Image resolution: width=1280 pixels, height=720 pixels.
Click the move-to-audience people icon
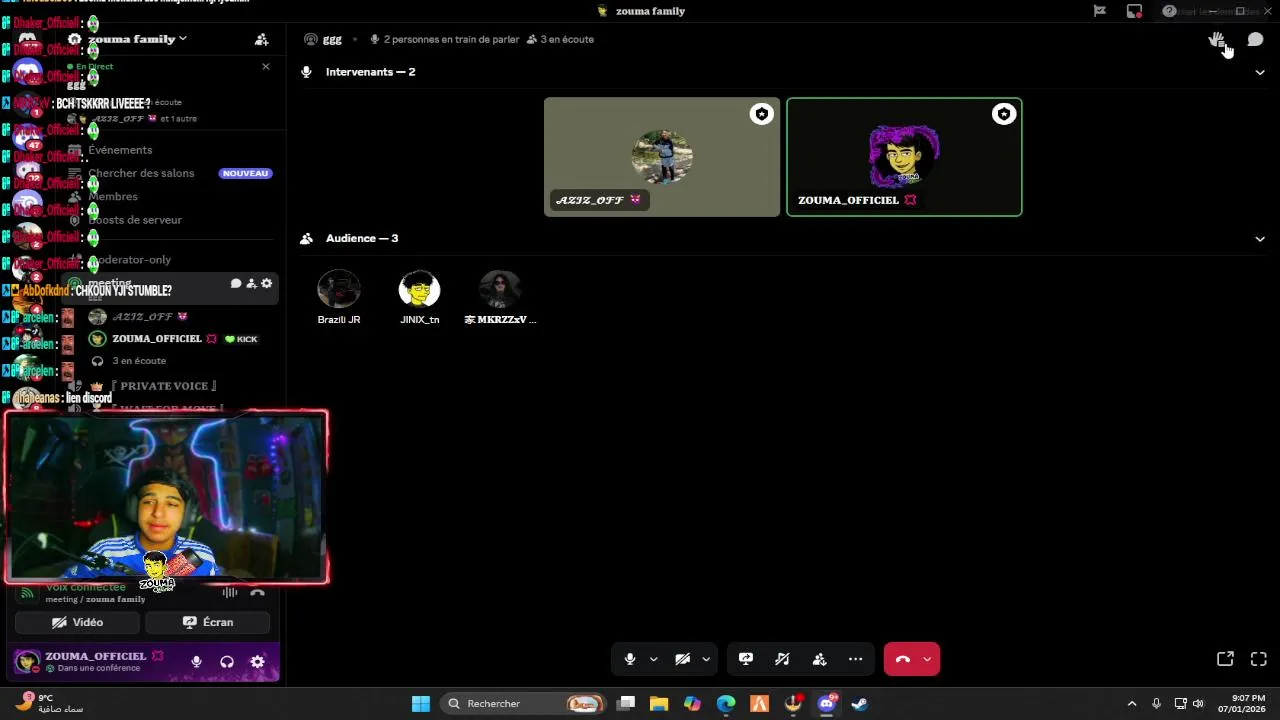point(819,659)
